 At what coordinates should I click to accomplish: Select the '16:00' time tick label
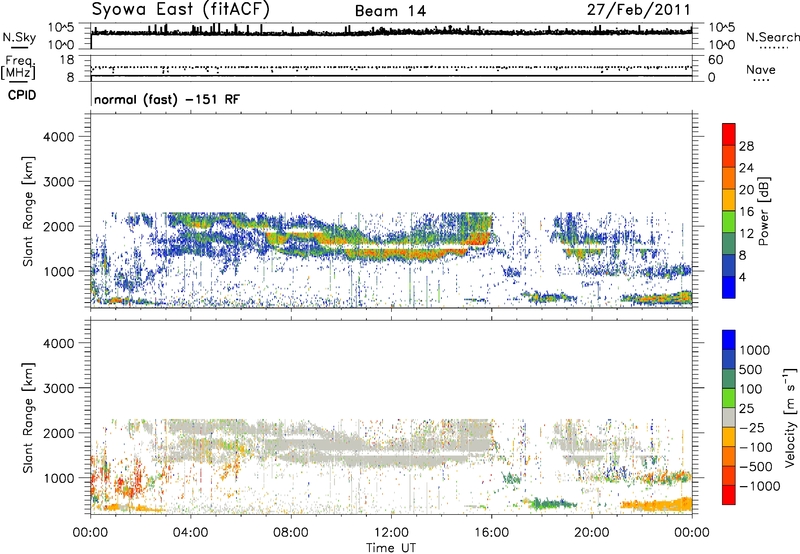[x=491, y=533]
